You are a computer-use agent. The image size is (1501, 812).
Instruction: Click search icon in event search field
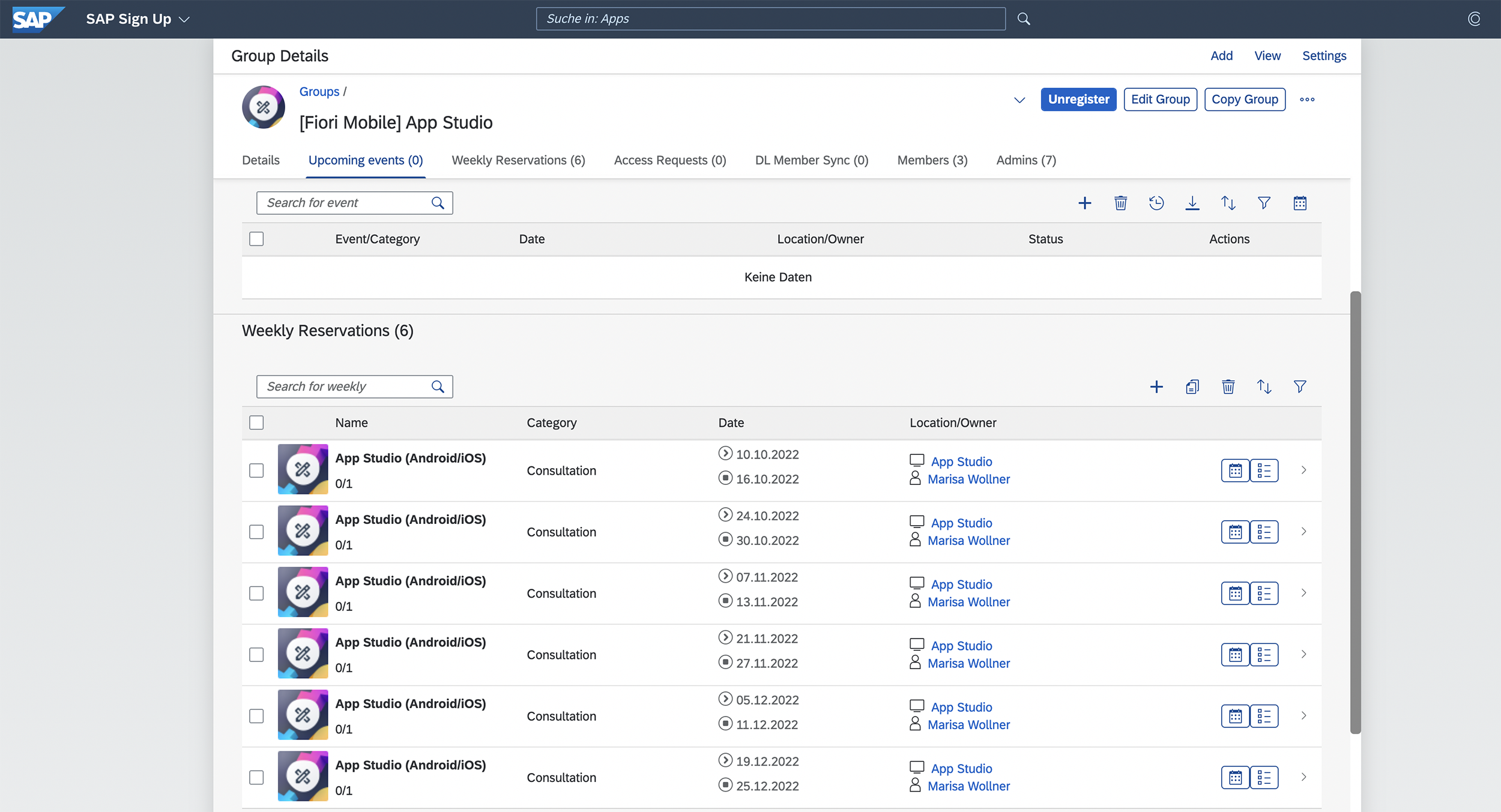438,203
